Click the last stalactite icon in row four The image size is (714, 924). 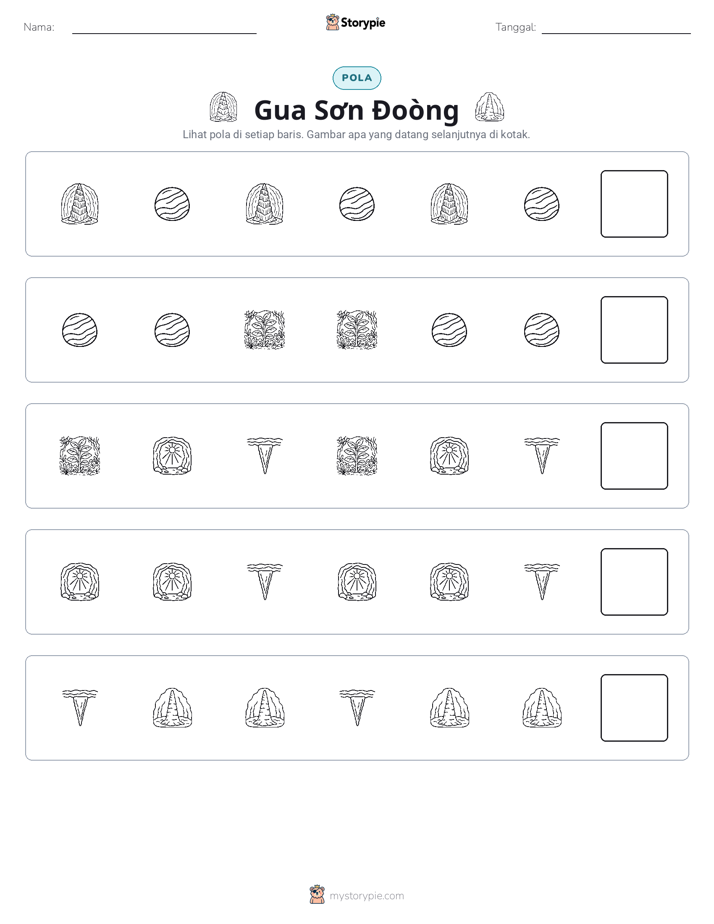(541, 582)
